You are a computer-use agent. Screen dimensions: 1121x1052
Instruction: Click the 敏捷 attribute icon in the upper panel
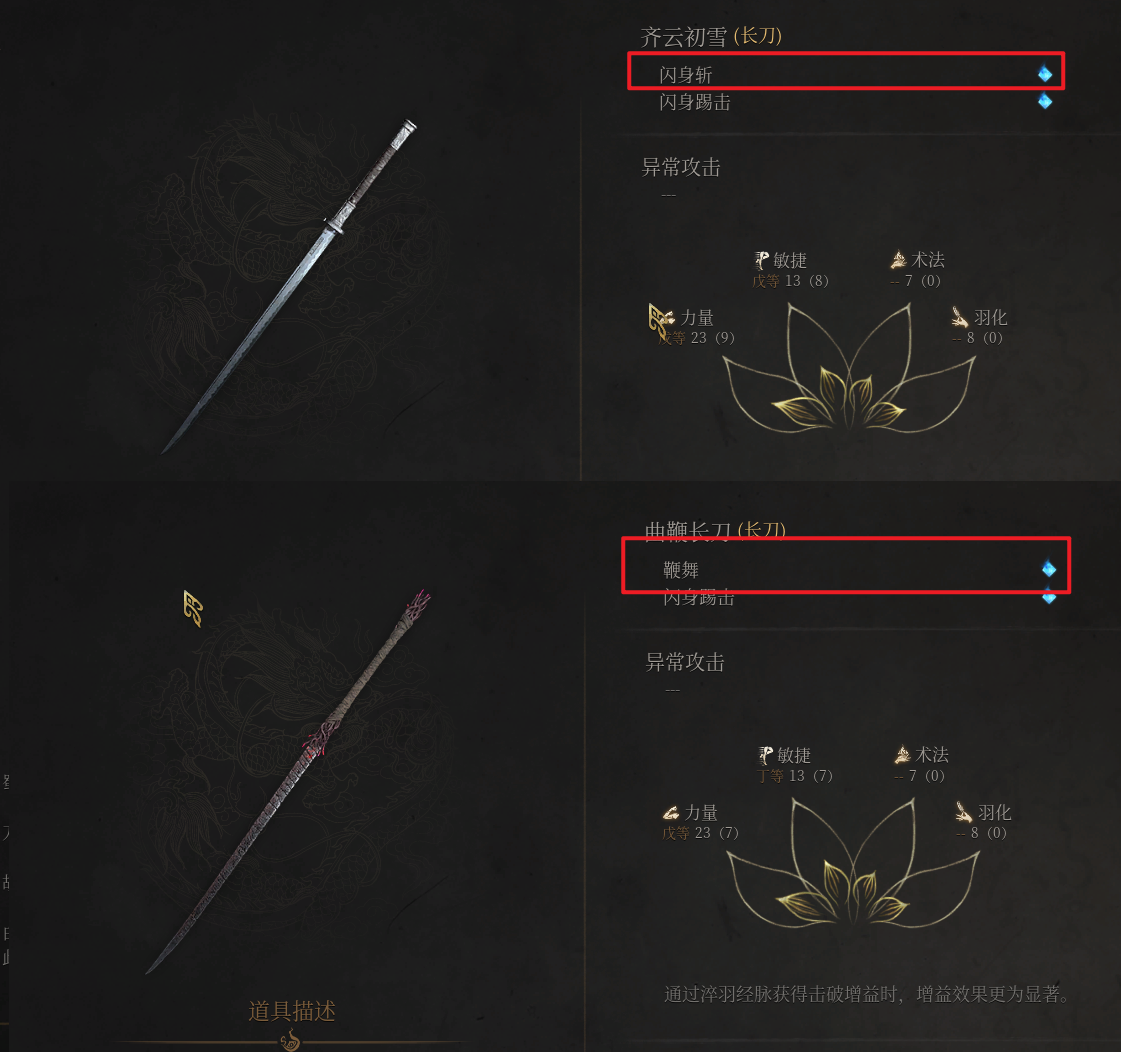coord(761,260)
